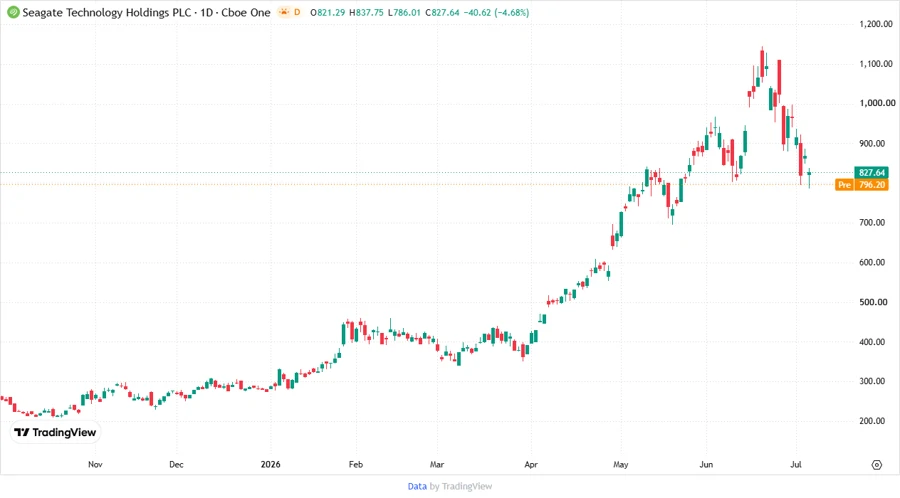Click the Jun label on time axis

(706, 464)
